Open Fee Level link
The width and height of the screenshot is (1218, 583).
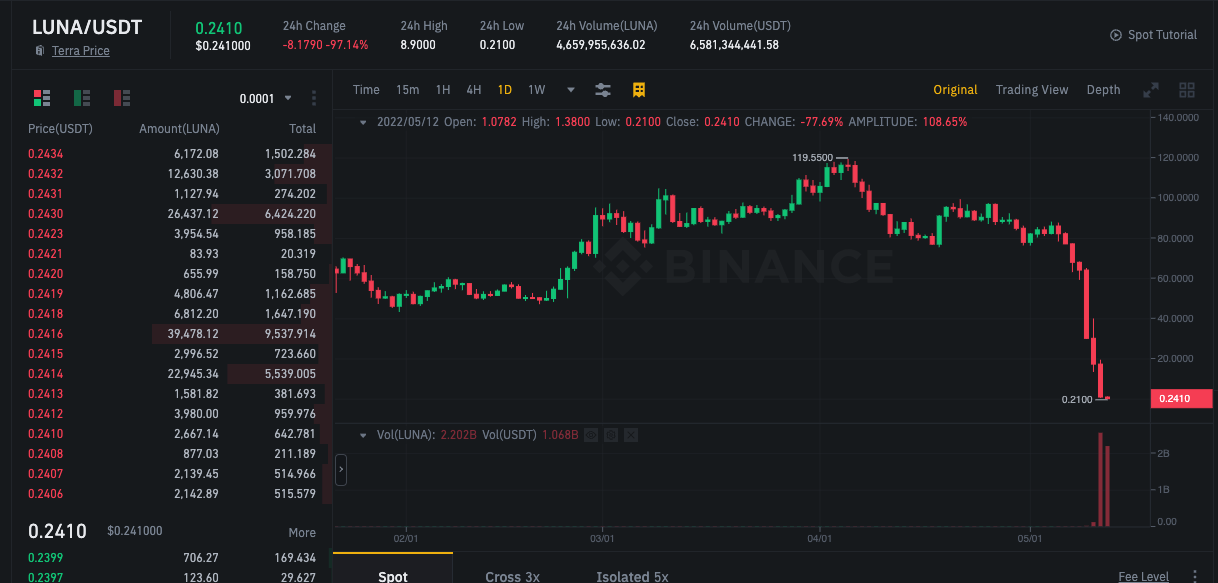[1143, 577]
